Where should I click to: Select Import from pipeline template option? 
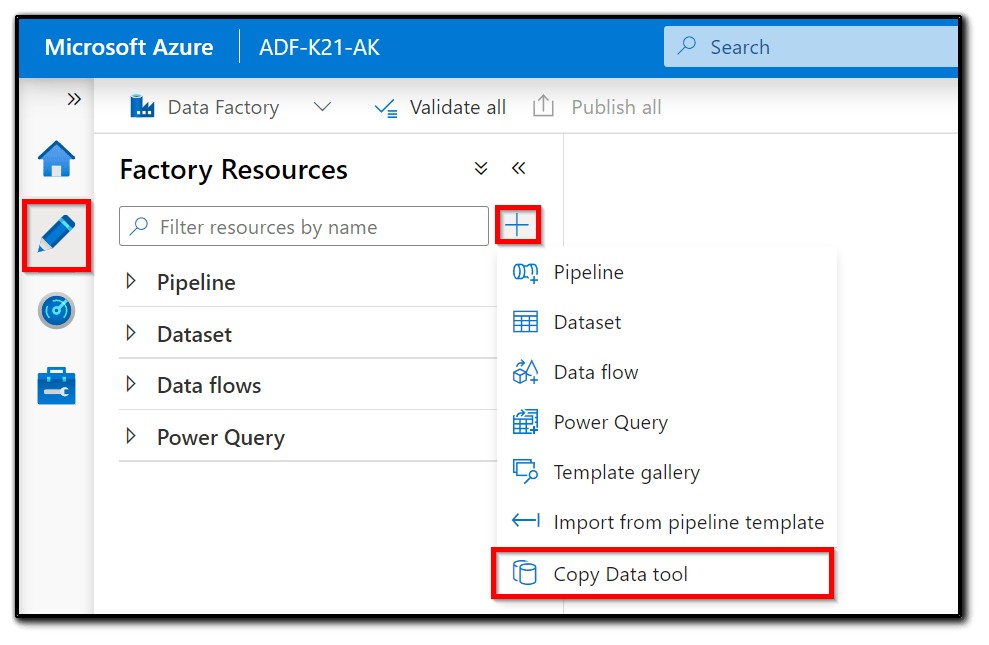pyautogui.click(x=689, y=522)
